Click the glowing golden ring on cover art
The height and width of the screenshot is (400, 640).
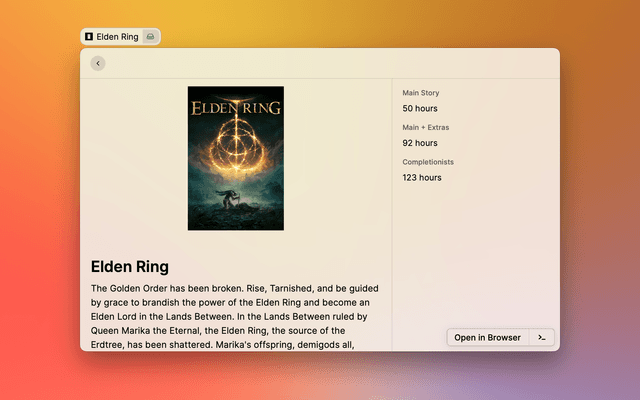[x=236, y=142]
